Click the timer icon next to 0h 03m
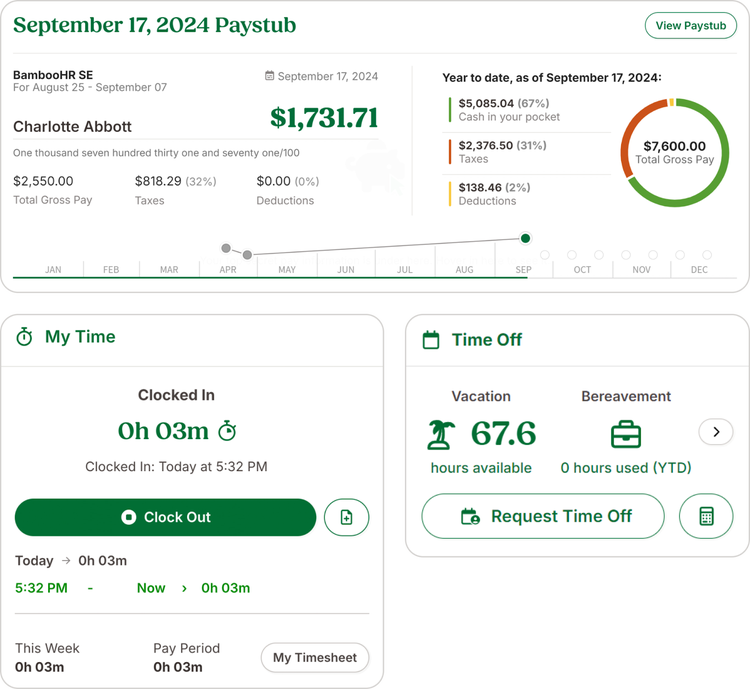 pyautogui.click(x=228, y=431)
